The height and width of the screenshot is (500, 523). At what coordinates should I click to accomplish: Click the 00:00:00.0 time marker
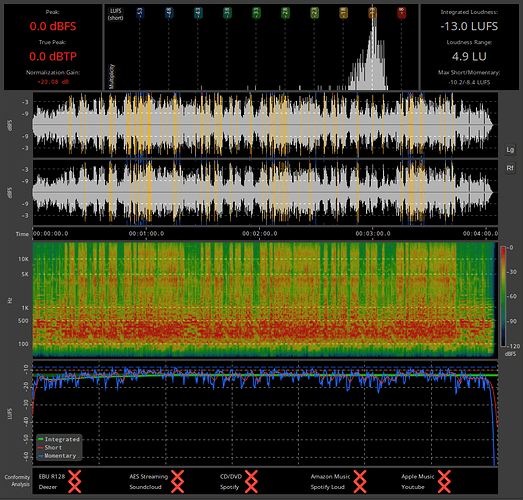click(51, 233)
